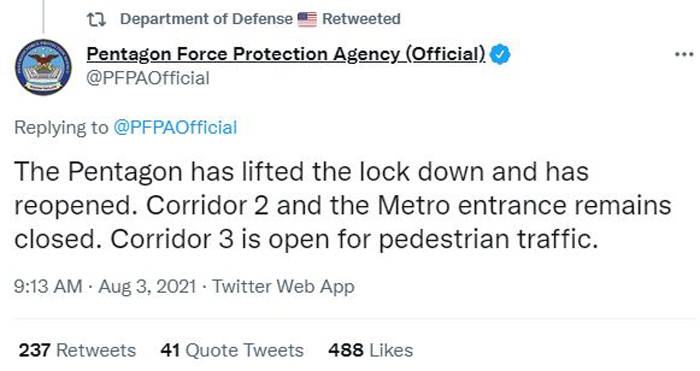
Task: Open the blue @PFPAOfficial reply mention
Action: click(x=175, y=128)
